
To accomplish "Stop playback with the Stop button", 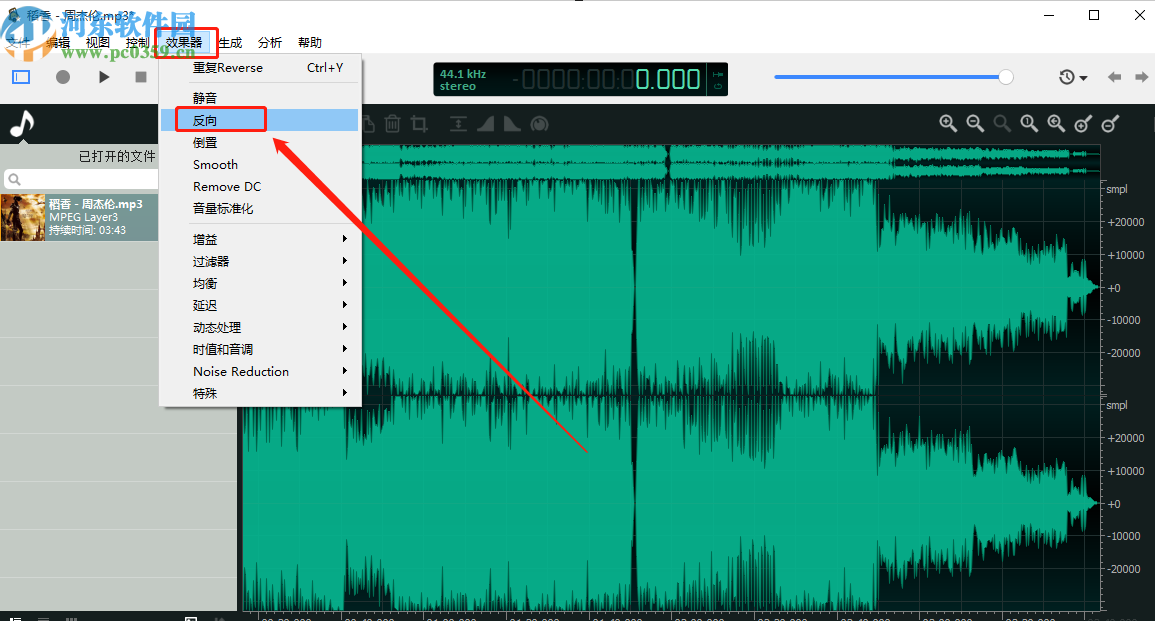I will point(141,77).
